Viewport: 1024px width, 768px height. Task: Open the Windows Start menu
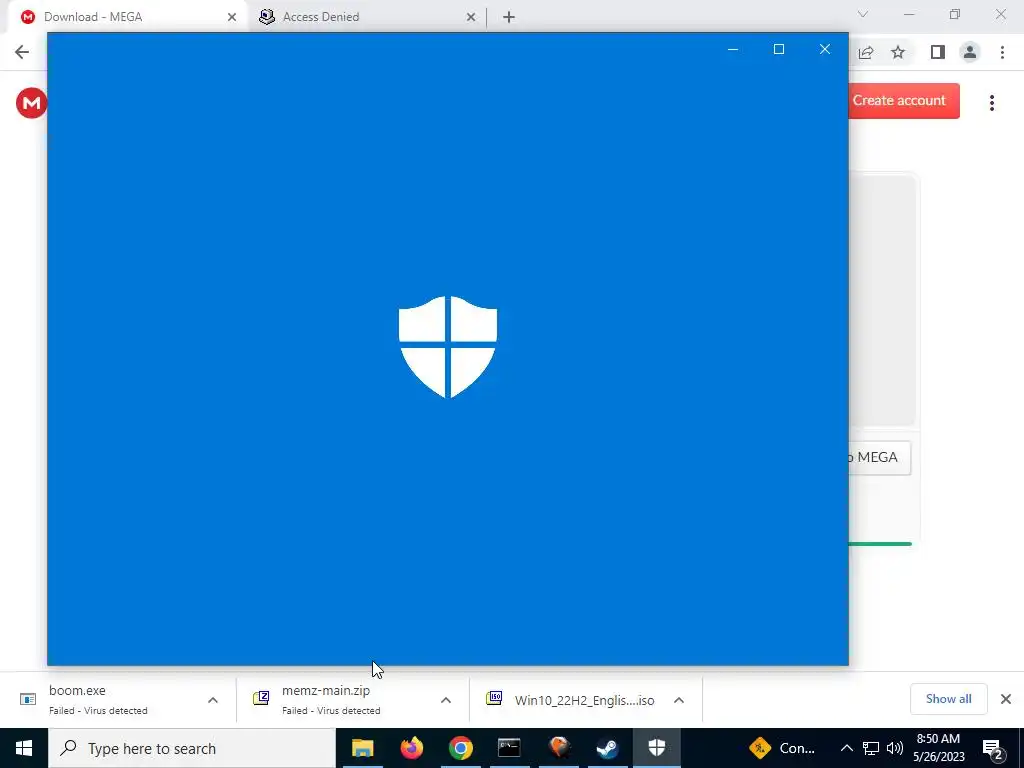(24, 748)
